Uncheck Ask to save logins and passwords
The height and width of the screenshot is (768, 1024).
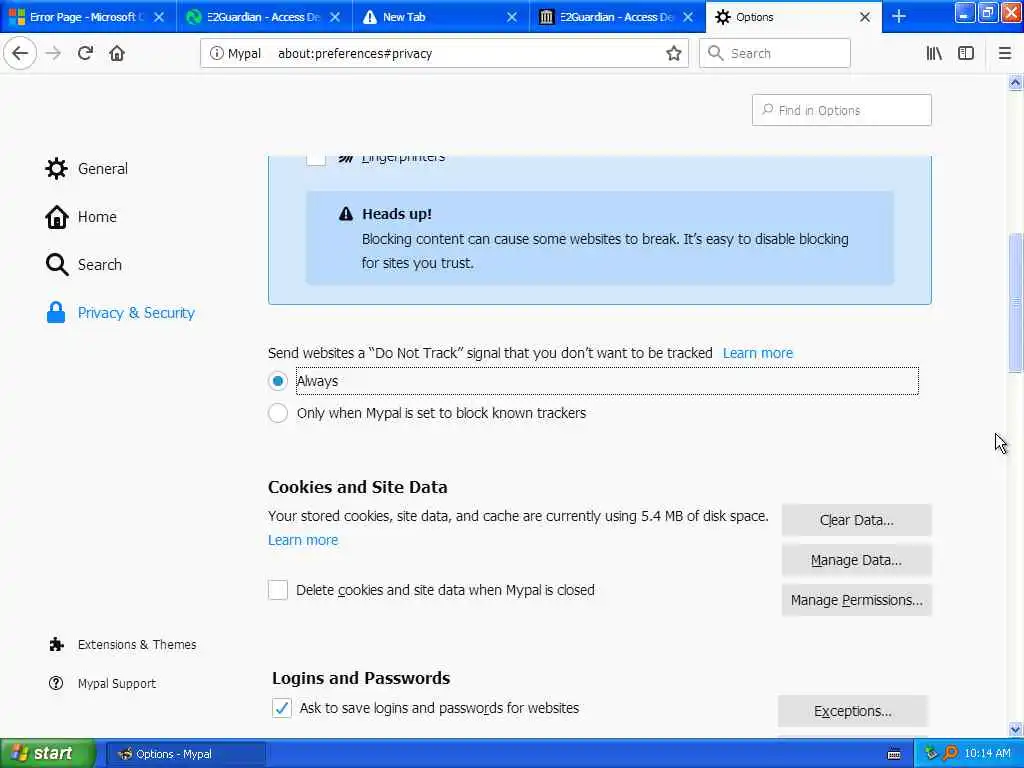click(x=281, y=708)
